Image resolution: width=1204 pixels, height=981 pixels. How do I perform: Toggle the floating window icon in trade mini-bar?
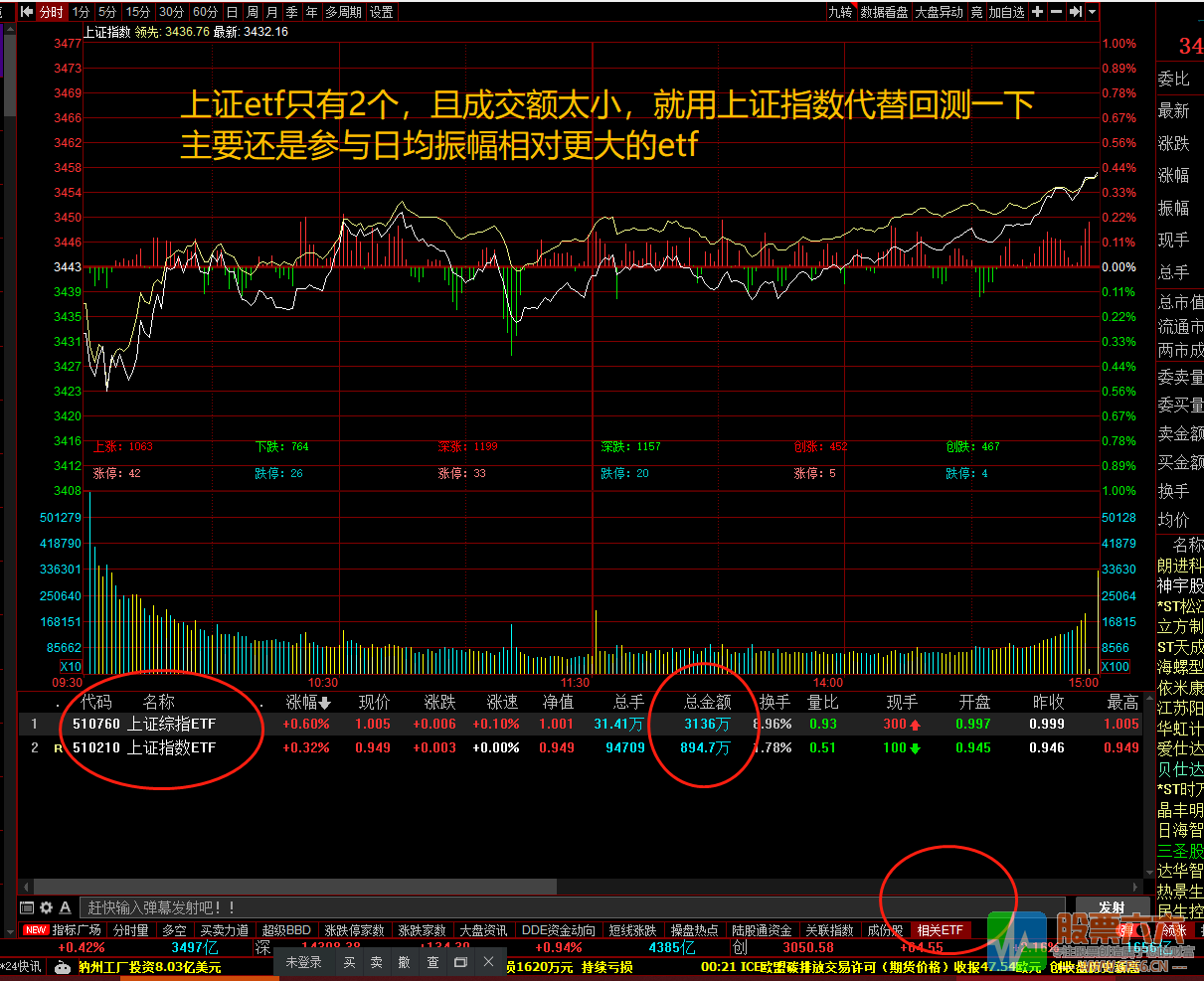(x=459, y=961)
